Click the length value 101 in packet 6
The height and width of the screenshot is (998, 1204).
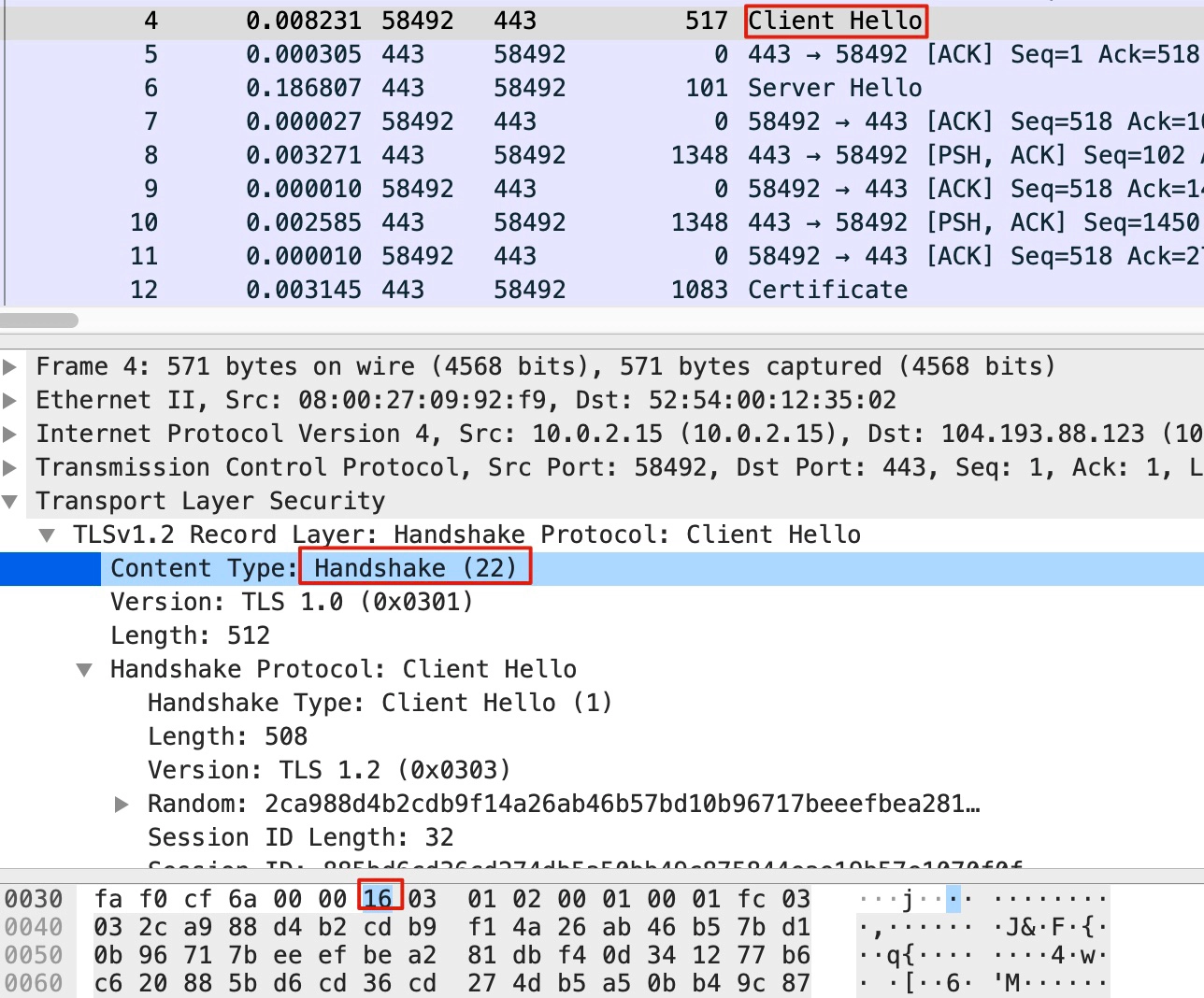tap(706, 88)
